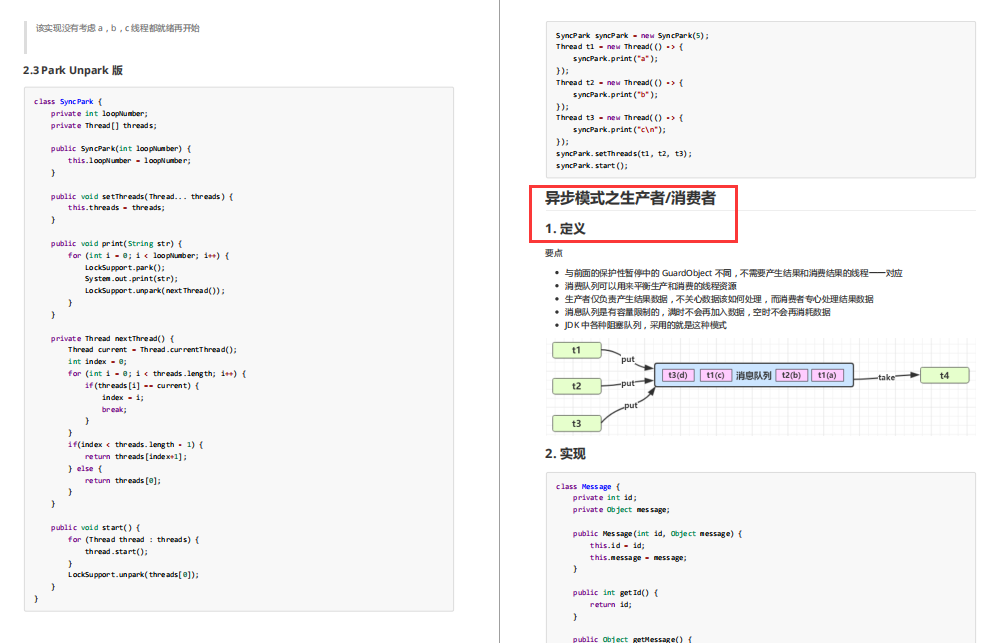
Task: Click the loop line containing "i < threads.length; i++"
Action: coord(157,374)
